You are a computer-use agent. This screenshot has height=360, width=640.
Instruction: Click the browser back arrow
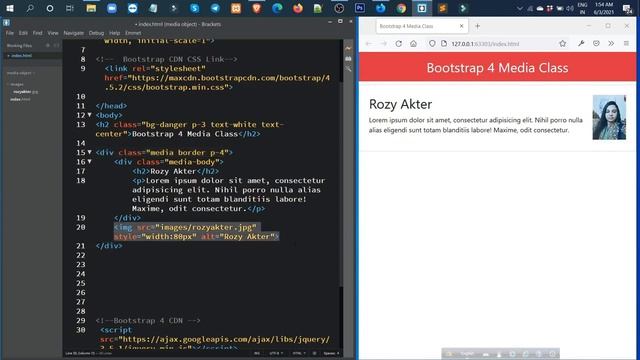point(369,44)
